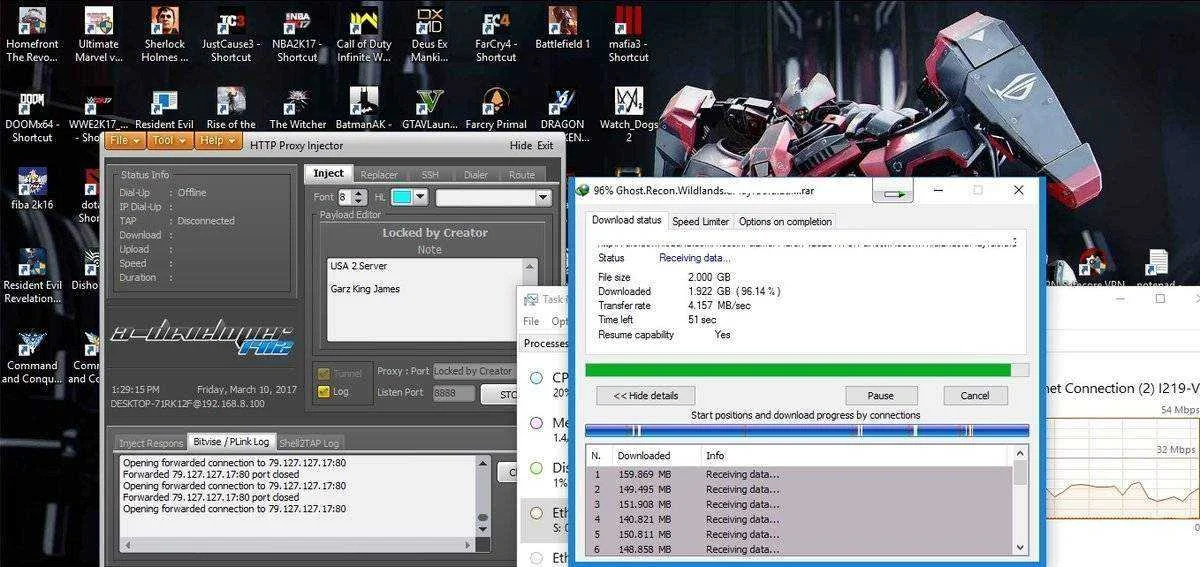Switch to the Speed Limiter tab
The width and height of the screenshot is (1200, 567).
[x=700, y=221]
